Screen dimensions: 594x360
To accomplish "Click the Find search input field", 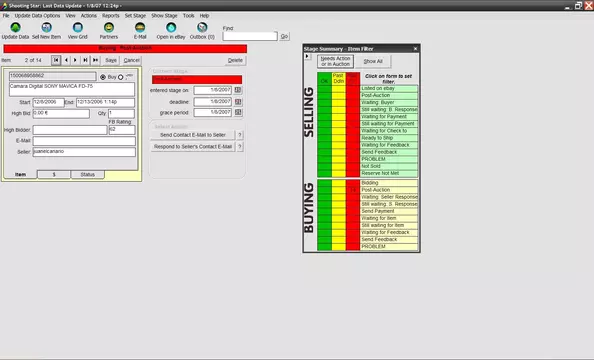I will (250, 36).
